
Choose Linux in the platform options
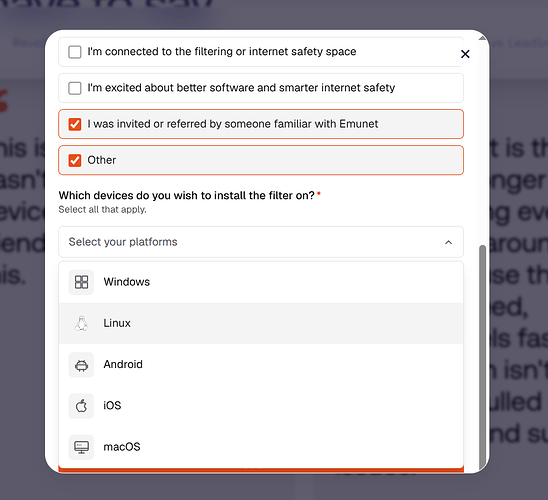pos(261,323)
